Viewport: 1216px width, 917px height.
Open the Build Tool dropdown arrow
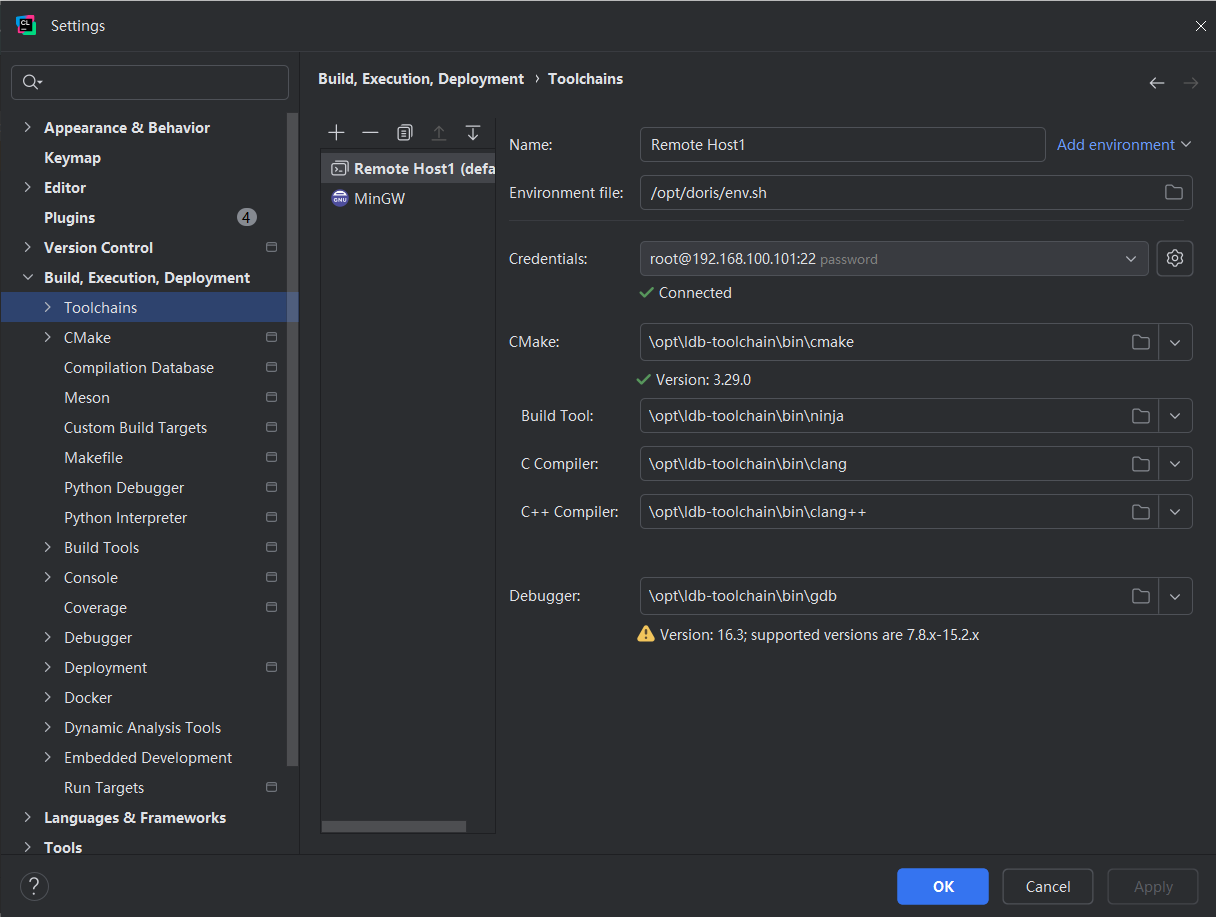pyautogui.click(x=1175, y=416)
